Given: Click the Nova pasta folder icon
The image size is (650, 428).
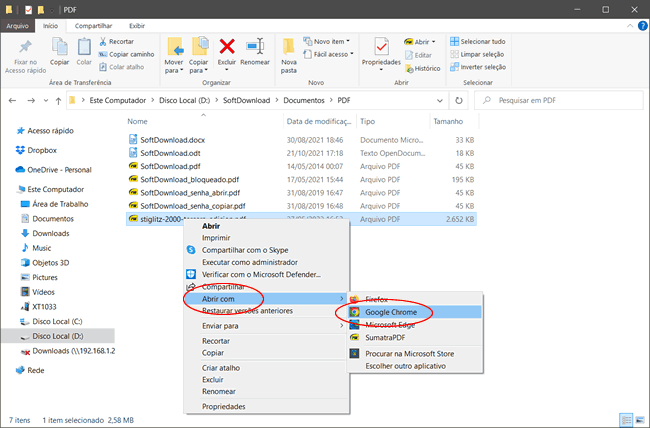Looking at the screenshot, I should pos(290,51).
